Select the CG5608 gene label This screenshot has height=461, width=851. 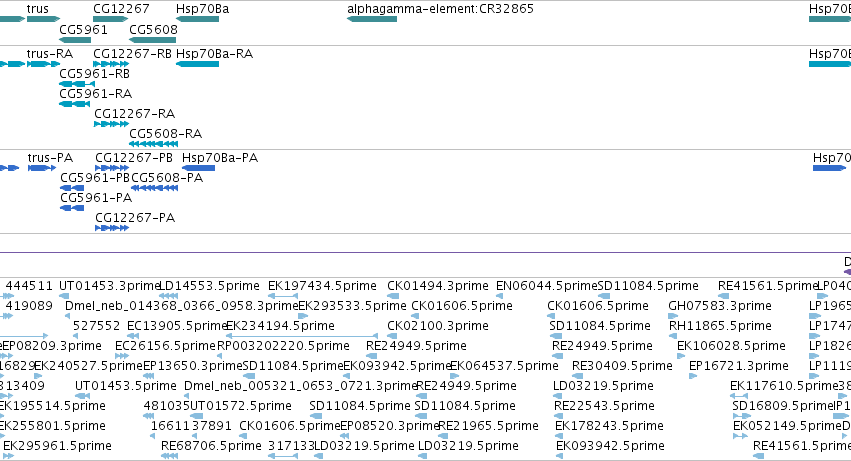[x=153, y=30]
